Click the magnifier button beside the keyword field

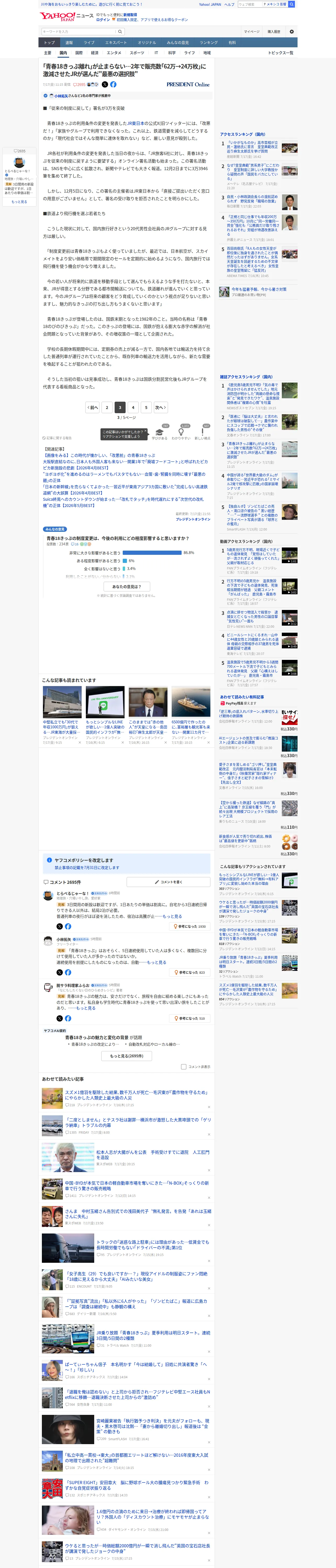coord(120,32)
